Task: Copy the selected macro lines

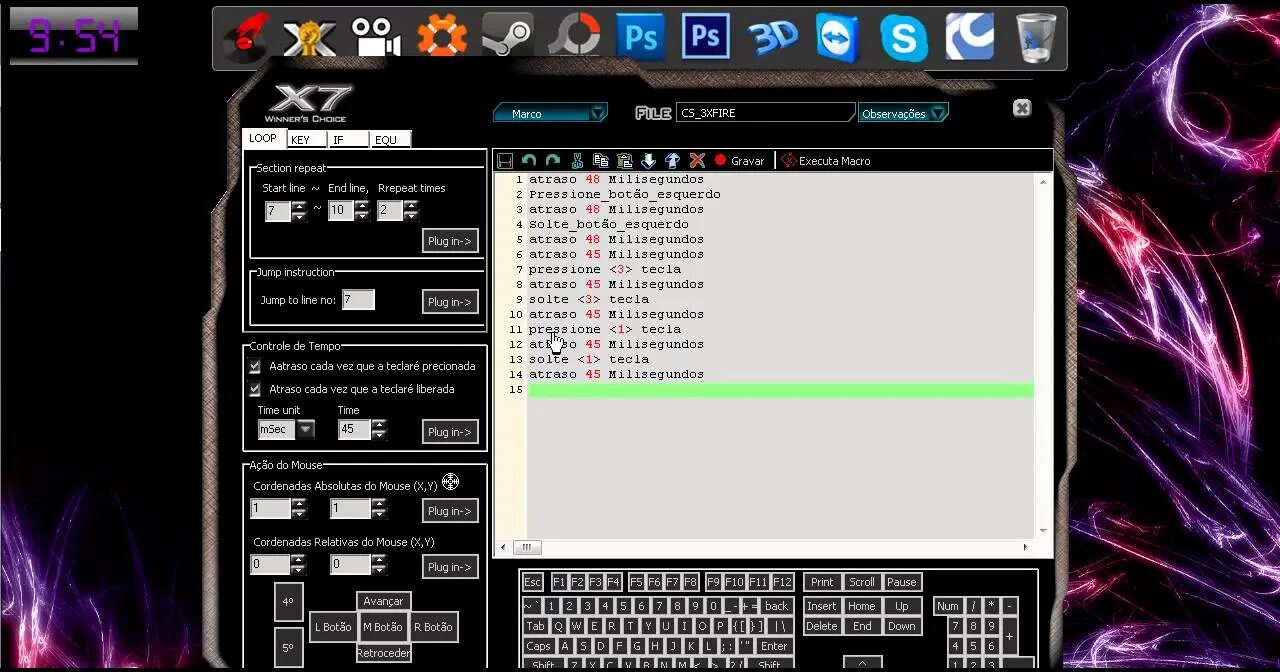Action: coord(601,161)
